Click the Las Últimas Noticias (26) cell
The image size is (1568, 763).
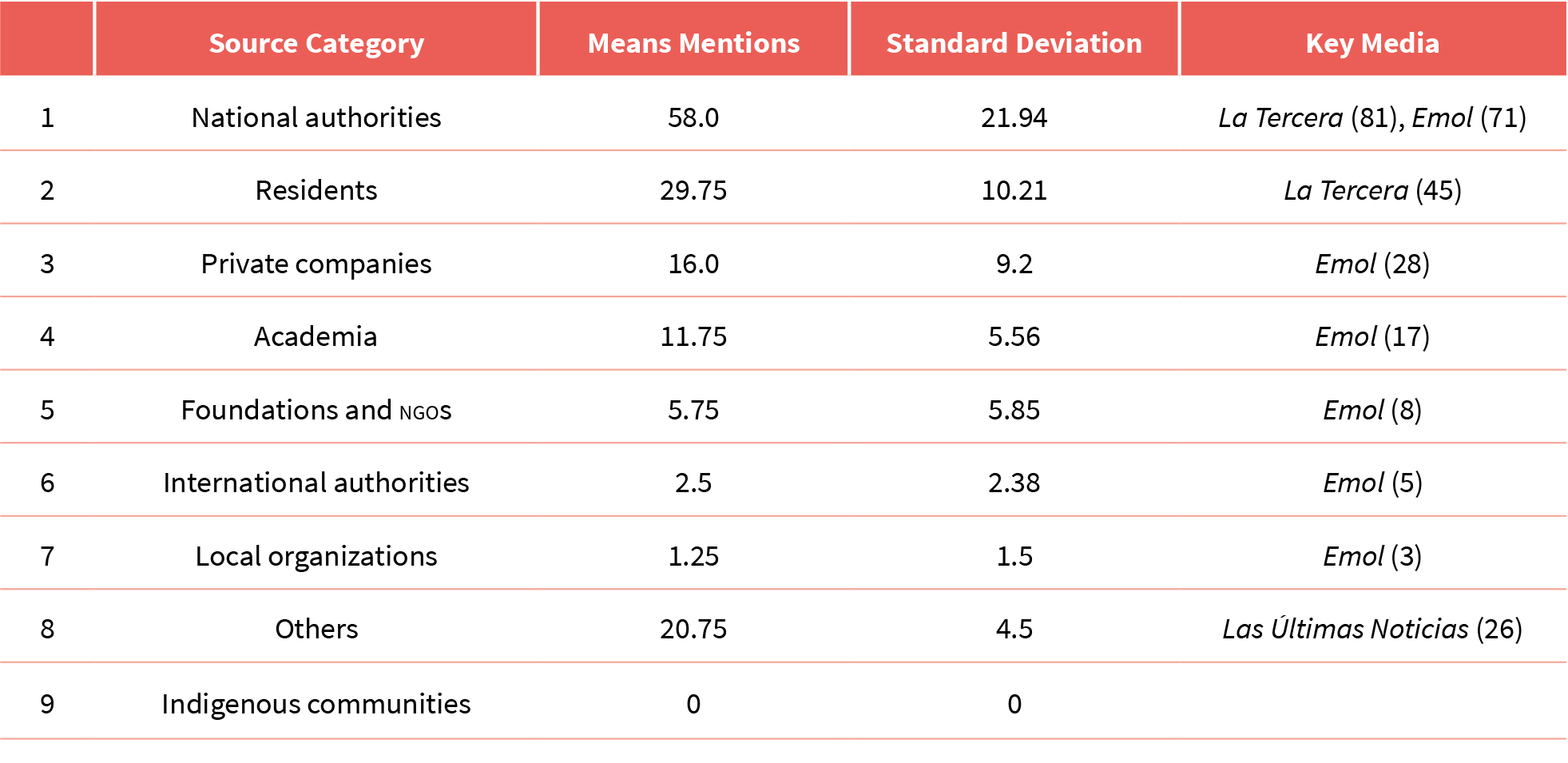[x=1372, y=629]
